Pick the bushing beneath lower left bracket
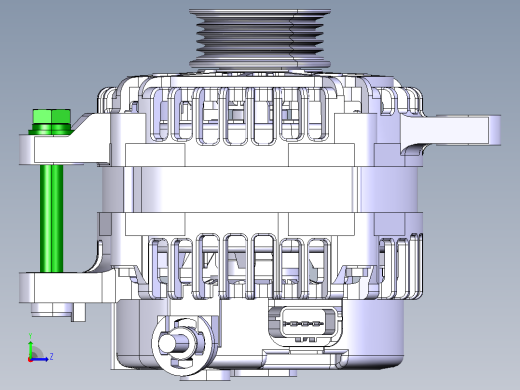The height and width of the screenshot is (390, 520). [x=52, y=310]
